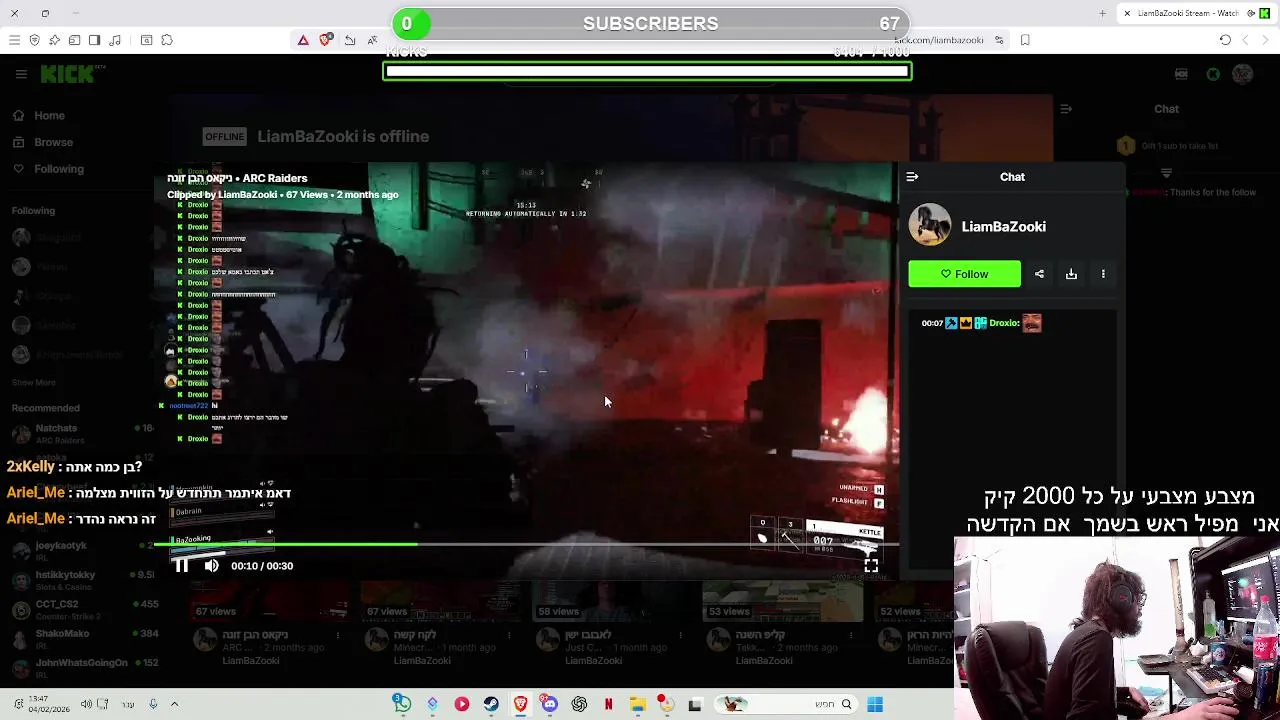
Task: Open Brave Rewards triangle icon
Action: tap(303, 40)
